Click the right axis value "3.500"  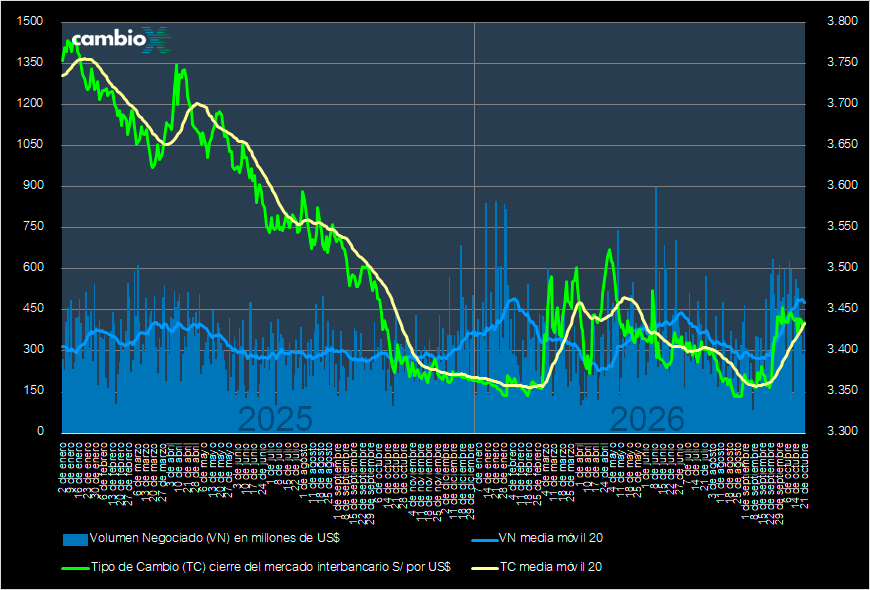[x=842, y=268]
